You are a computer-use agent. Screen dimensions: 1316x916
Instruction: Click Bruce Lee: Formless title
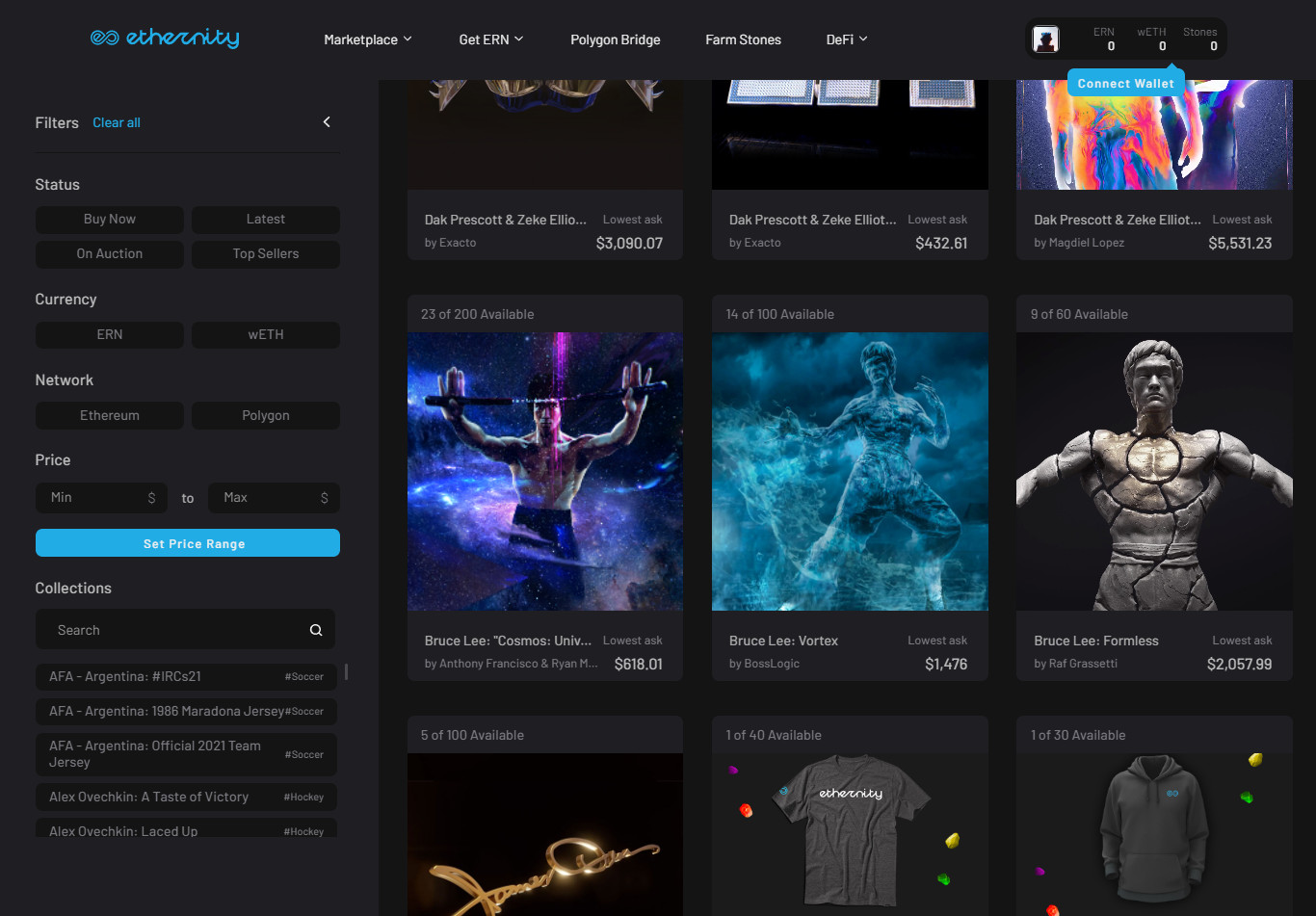tap(1096, 641)
